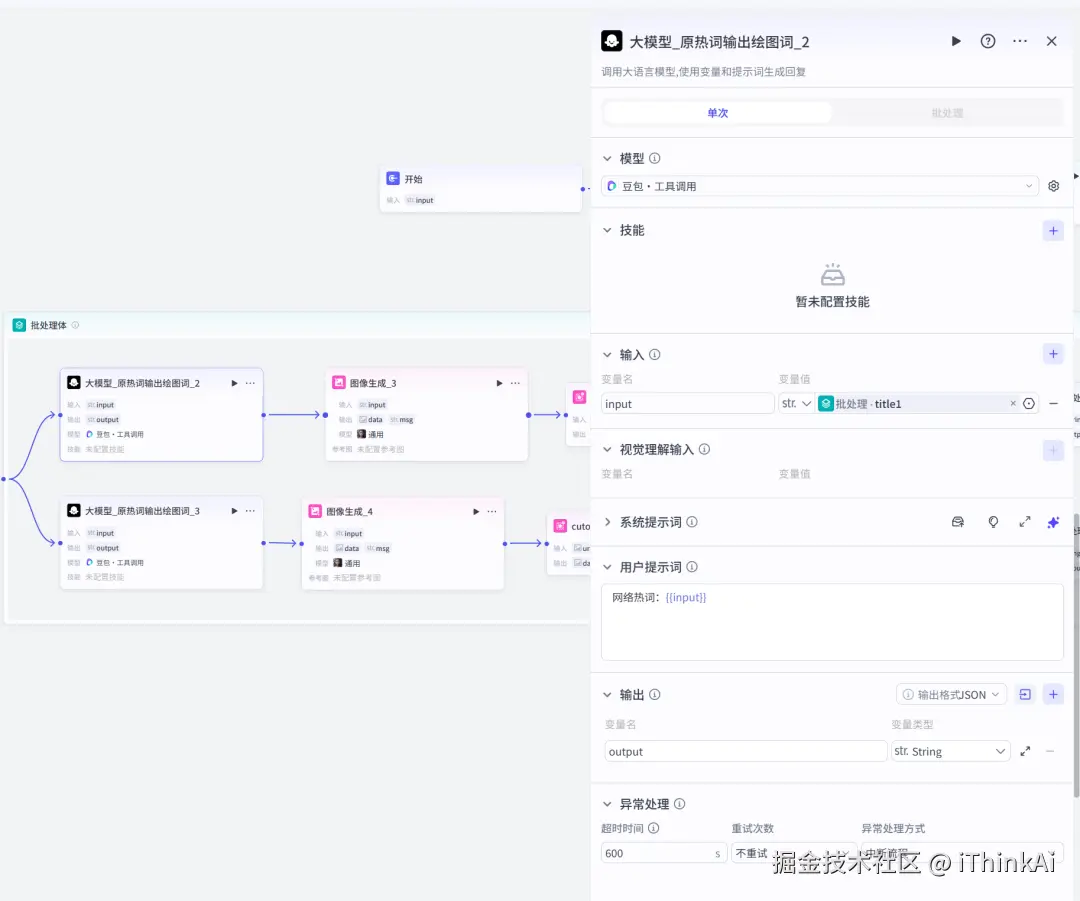Switch to 单次 tab
The height and width of the screenshot is (901, 1080).
[718, 113]
